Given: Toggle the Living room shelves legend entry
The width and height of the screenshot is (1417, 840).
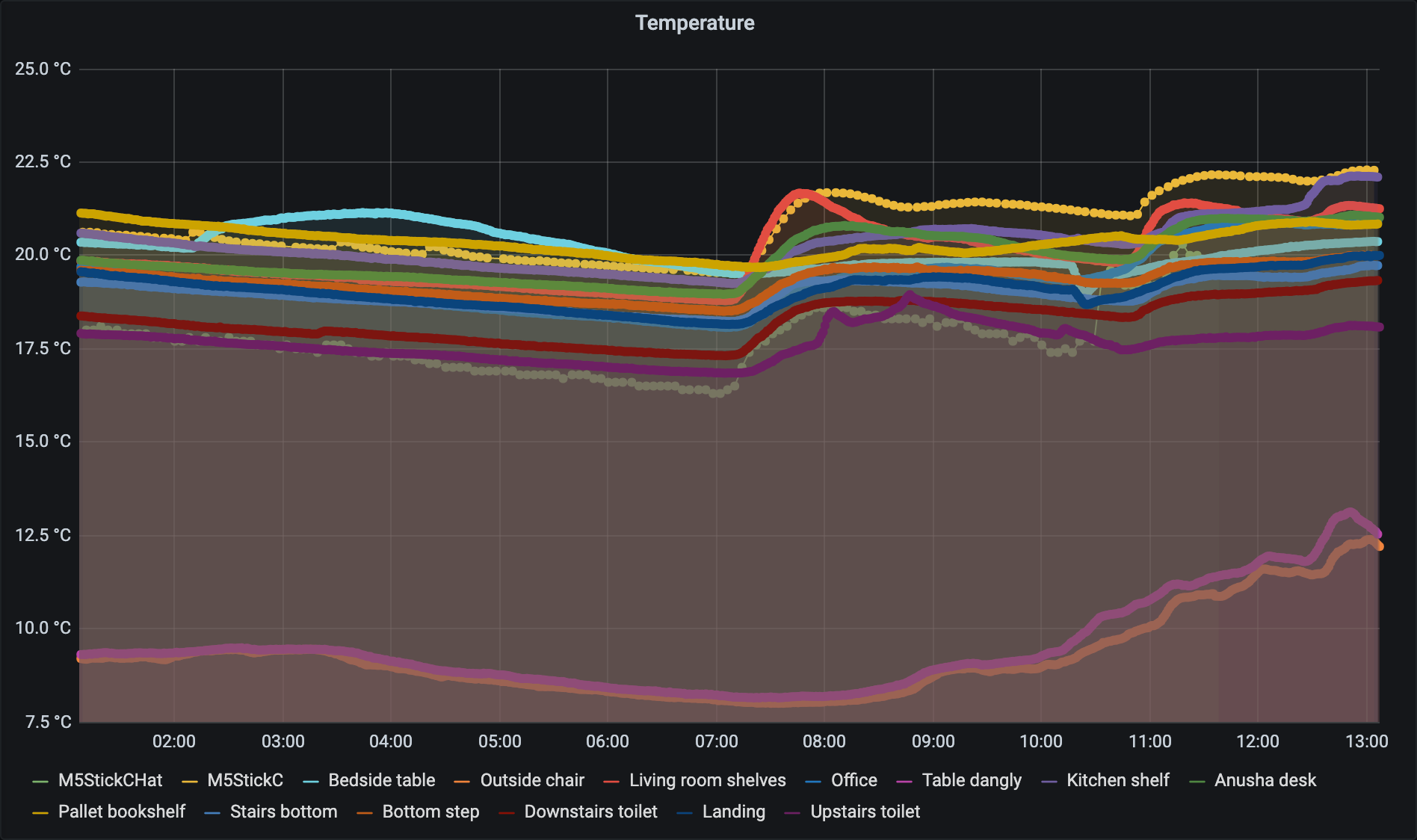Looking at the screenshot, I should pos(707,780).
